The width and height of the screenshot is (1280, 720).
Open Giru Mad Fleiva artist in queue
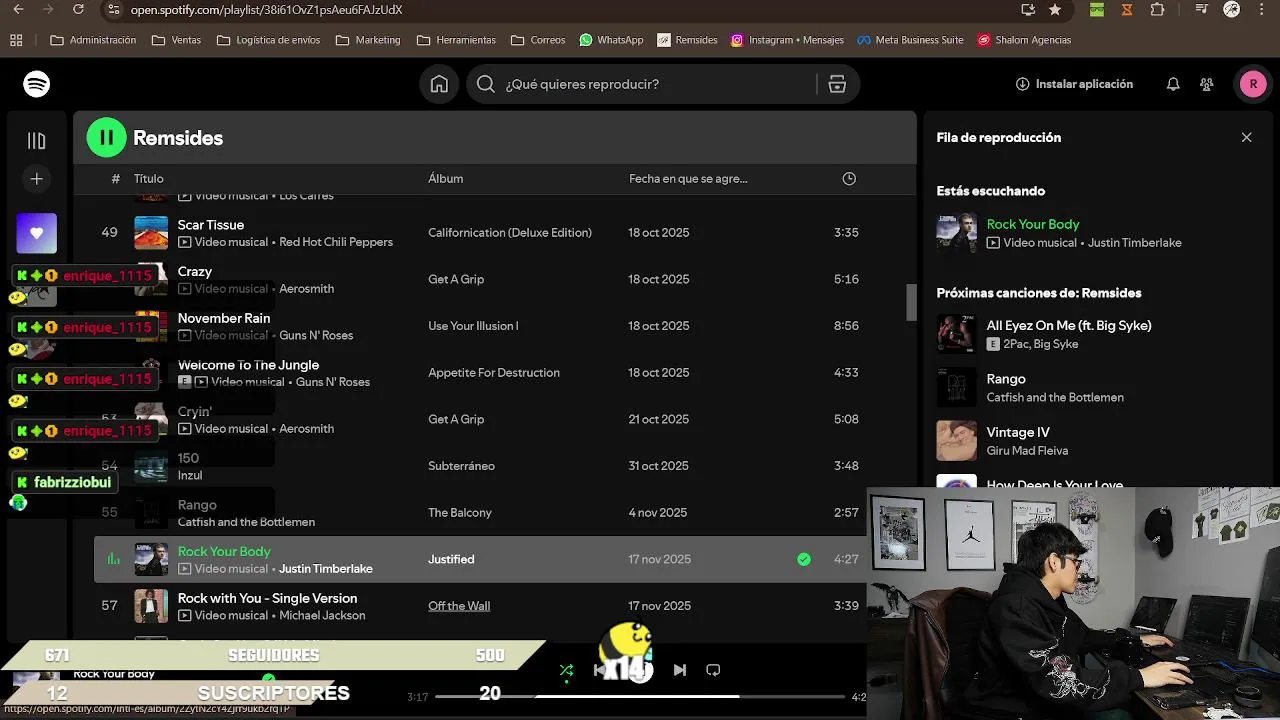pyautogui.click(x=1027, y=451)
